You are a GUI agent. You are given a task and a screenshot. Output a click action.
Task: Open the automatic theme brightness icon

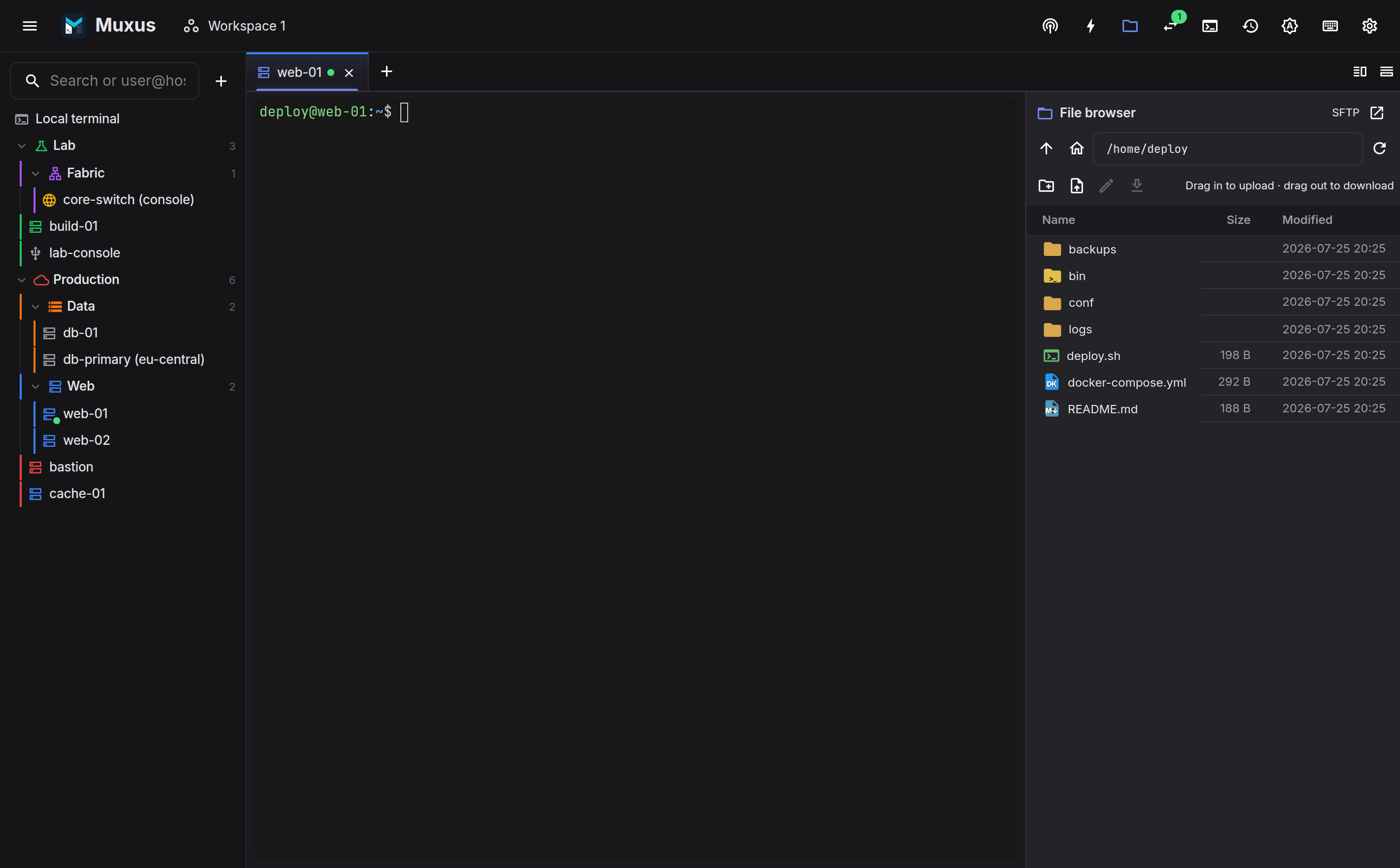[1289, 26]
